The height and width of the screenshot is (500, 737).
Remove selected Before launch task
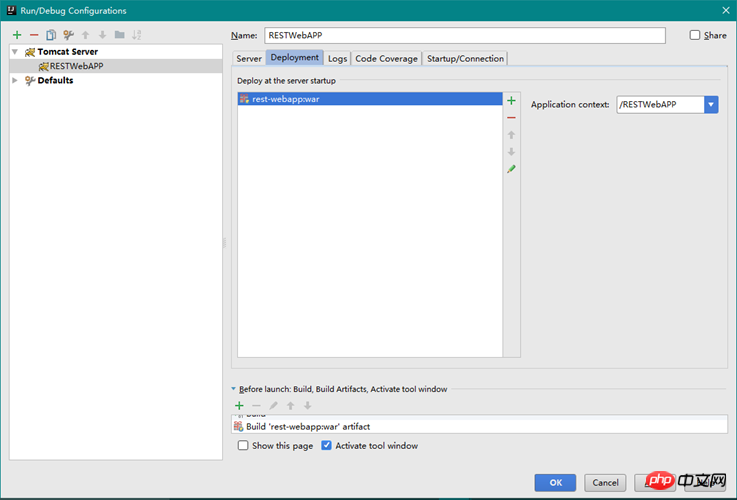click(256, 406)
